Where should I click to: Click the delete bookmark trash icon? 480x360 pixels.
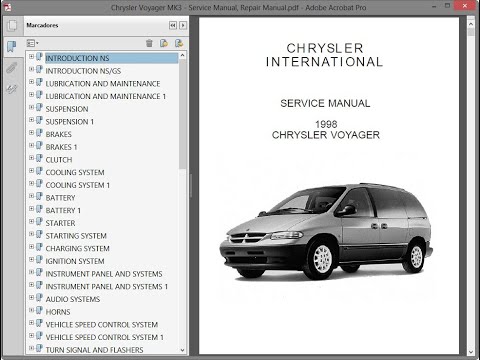[149, 43]
